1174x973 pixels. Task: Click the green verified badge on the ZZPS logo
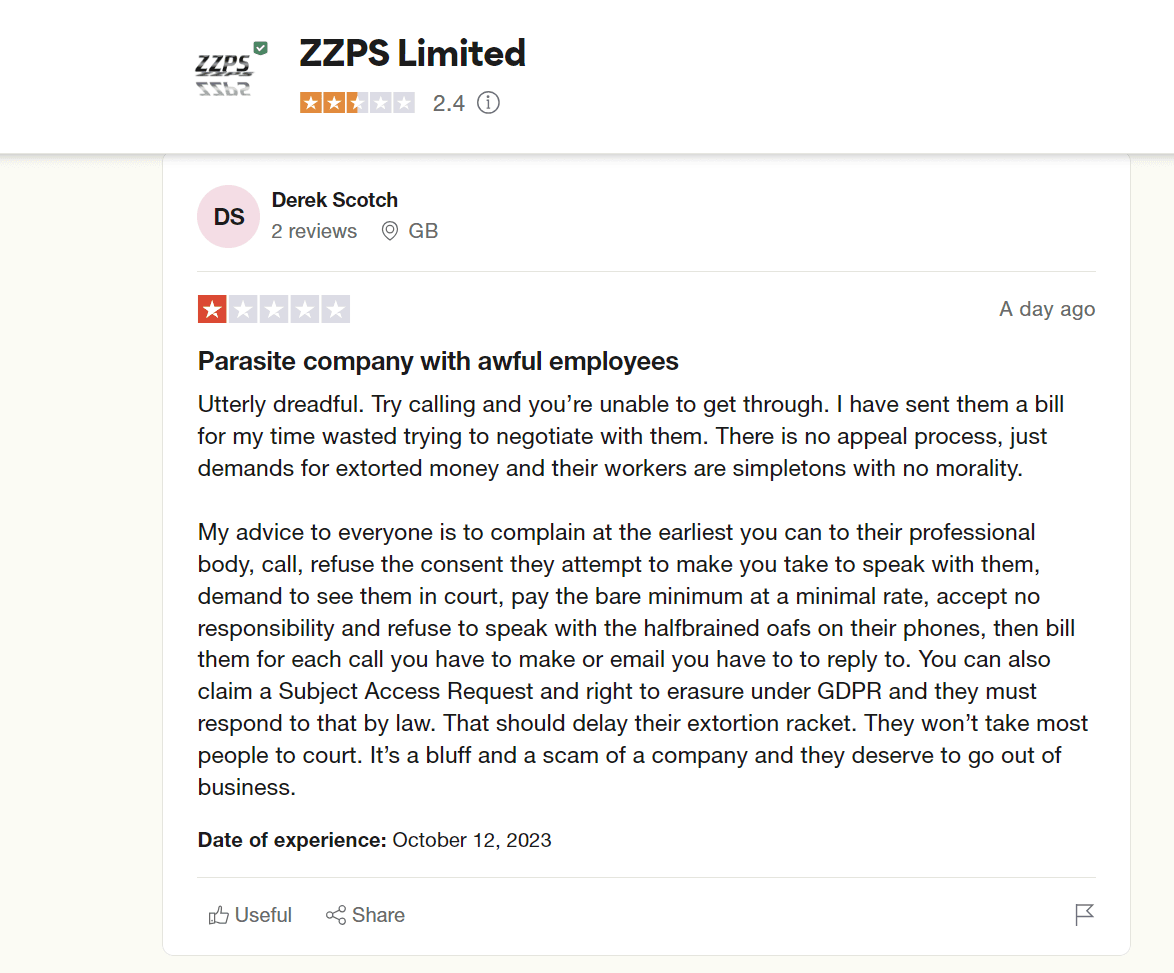[260, 48]
